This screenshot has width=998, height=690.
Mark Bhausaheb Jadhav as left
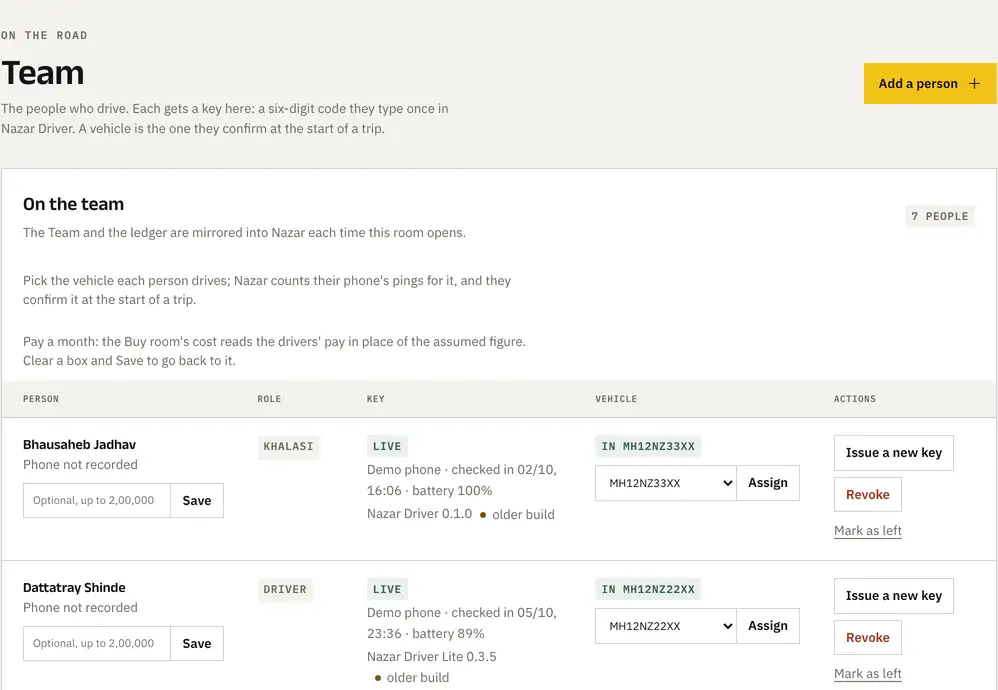tap(868, 531)
